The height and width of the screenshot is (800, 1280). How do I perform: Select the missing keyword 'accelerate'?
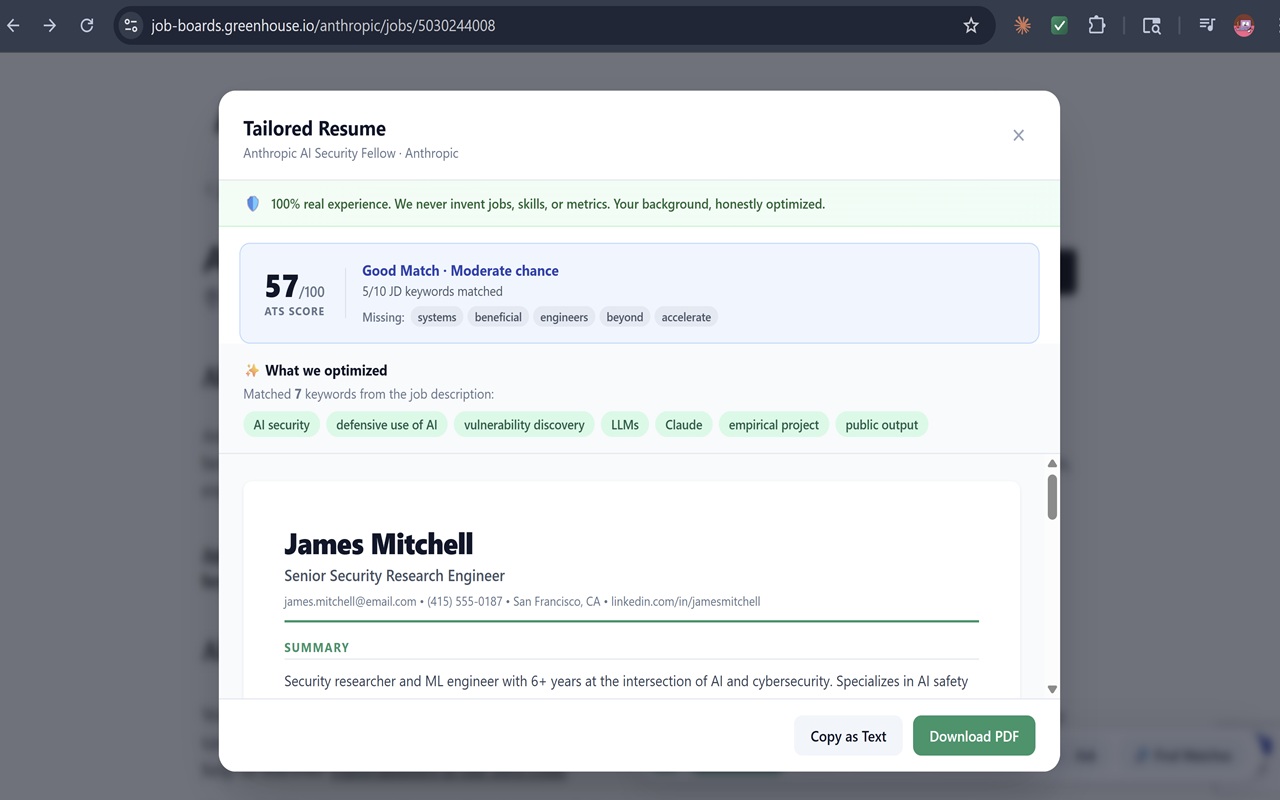686,317
